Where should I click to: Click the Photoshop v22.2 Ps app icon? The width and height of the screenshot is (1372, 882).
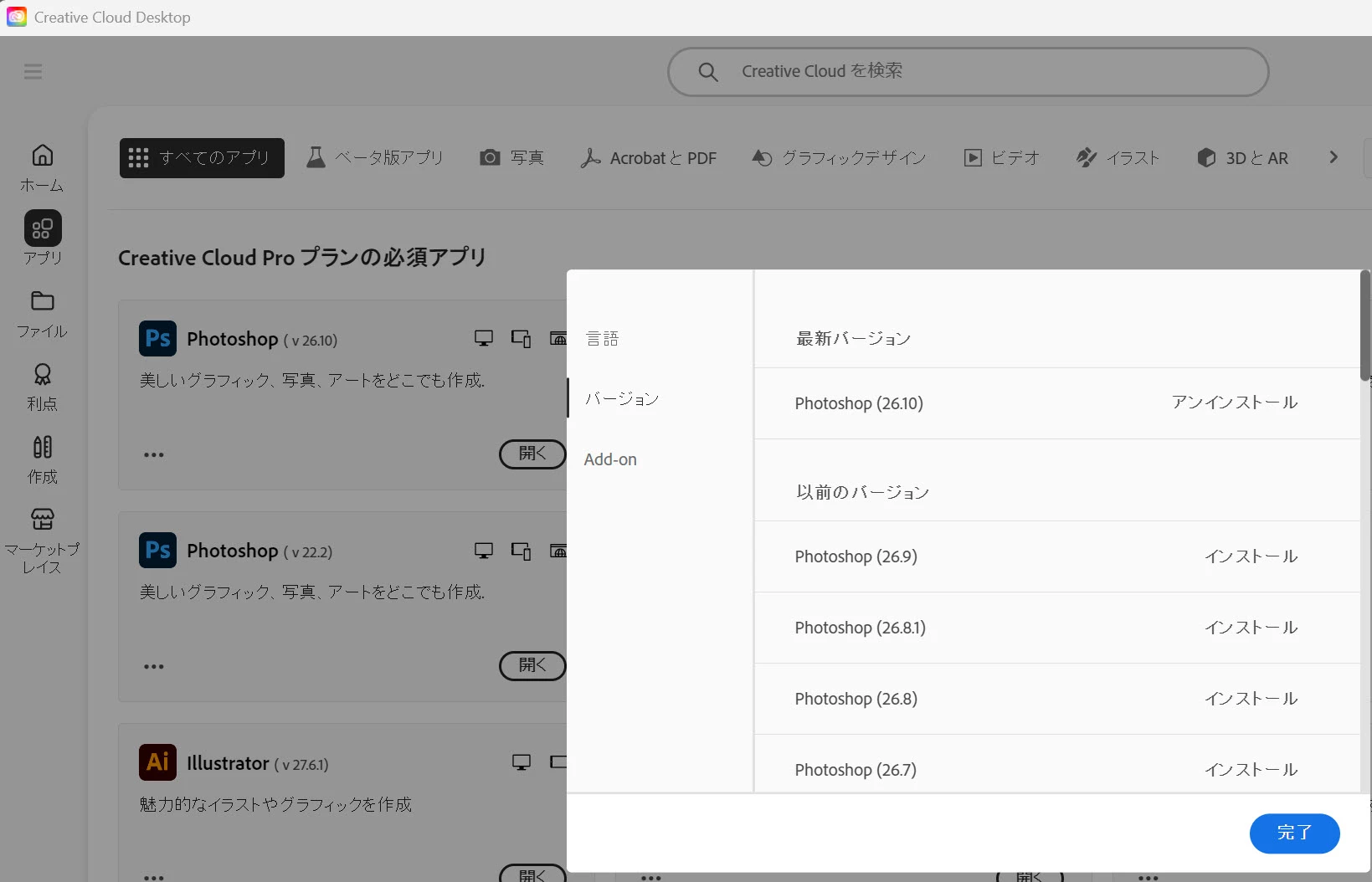click(x=157, y=550)
